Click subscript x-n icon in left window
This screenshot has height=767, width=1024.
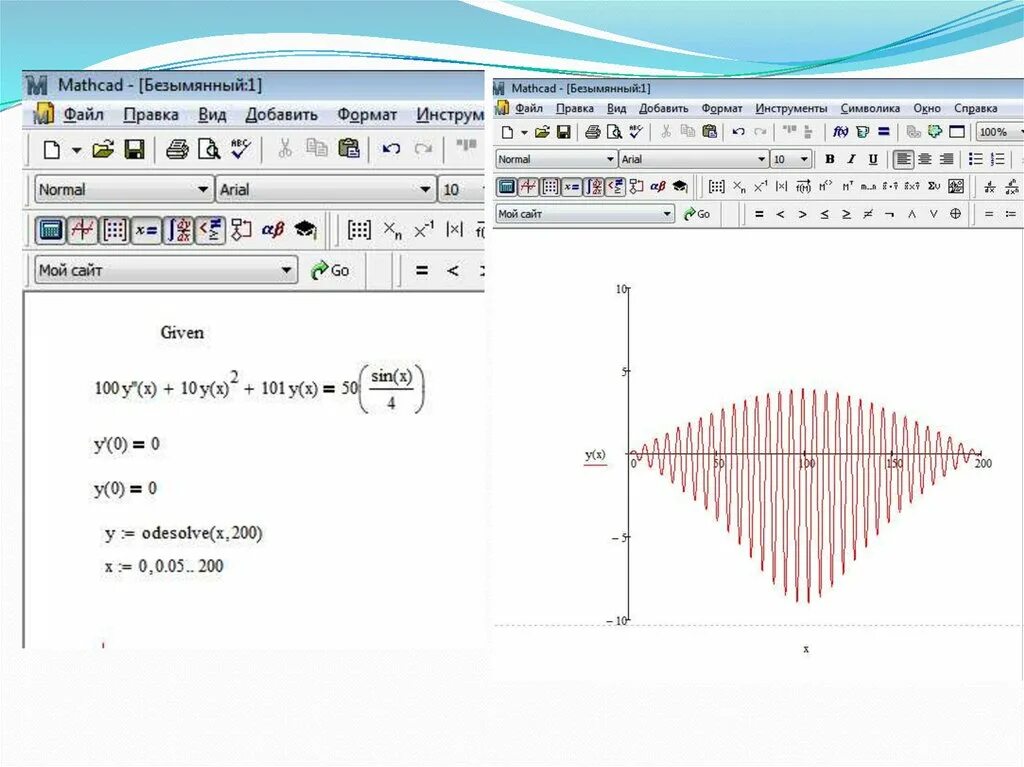point(392,230)
